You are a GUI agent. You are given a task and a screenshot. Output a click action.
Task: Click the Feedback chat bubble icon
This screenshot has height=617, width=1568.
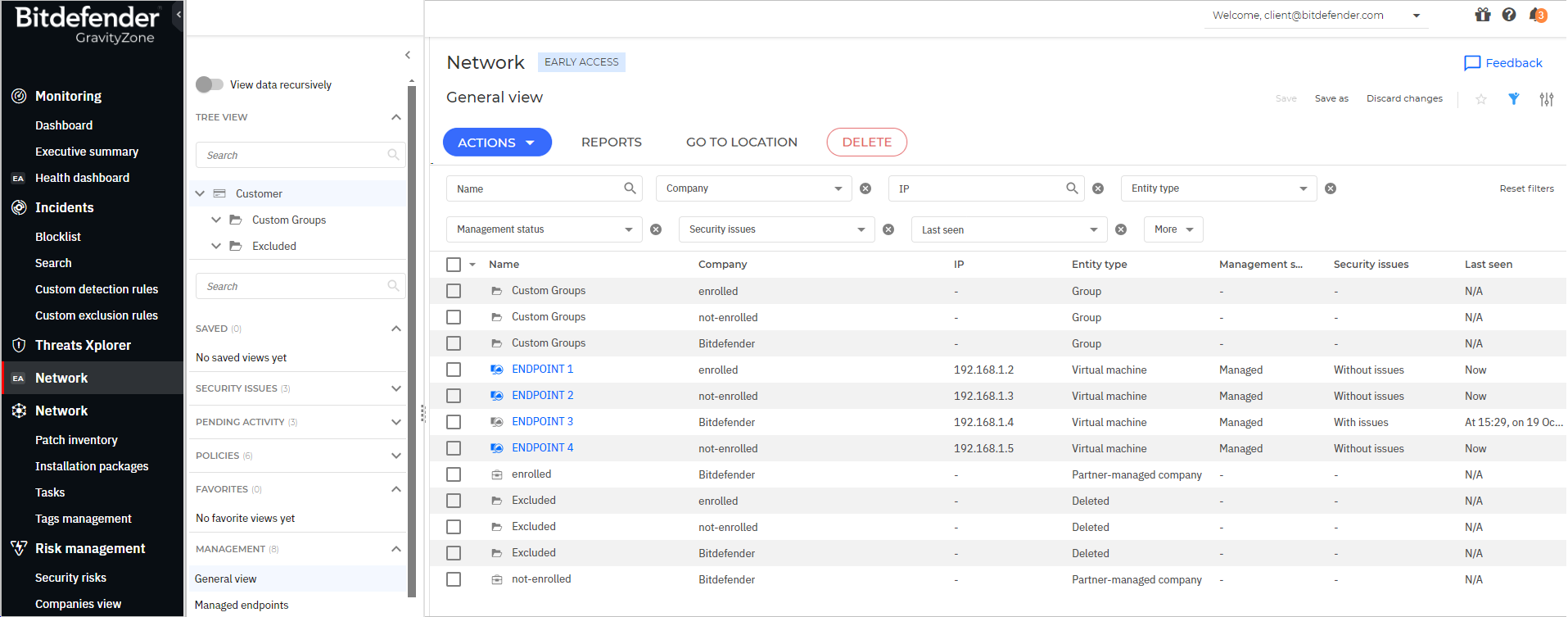[1472, 63]
